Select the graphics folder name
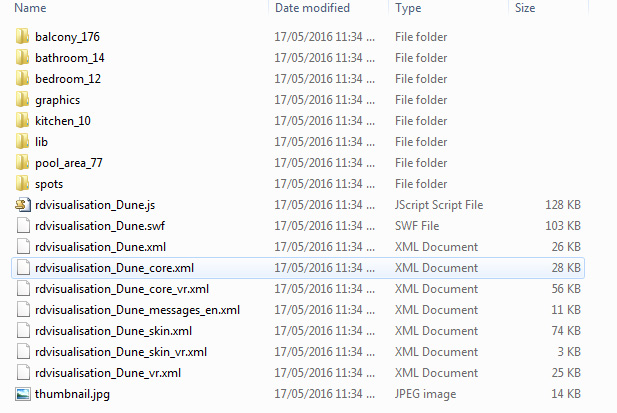Viewport: 617px width, 413px height. (57, 100)
